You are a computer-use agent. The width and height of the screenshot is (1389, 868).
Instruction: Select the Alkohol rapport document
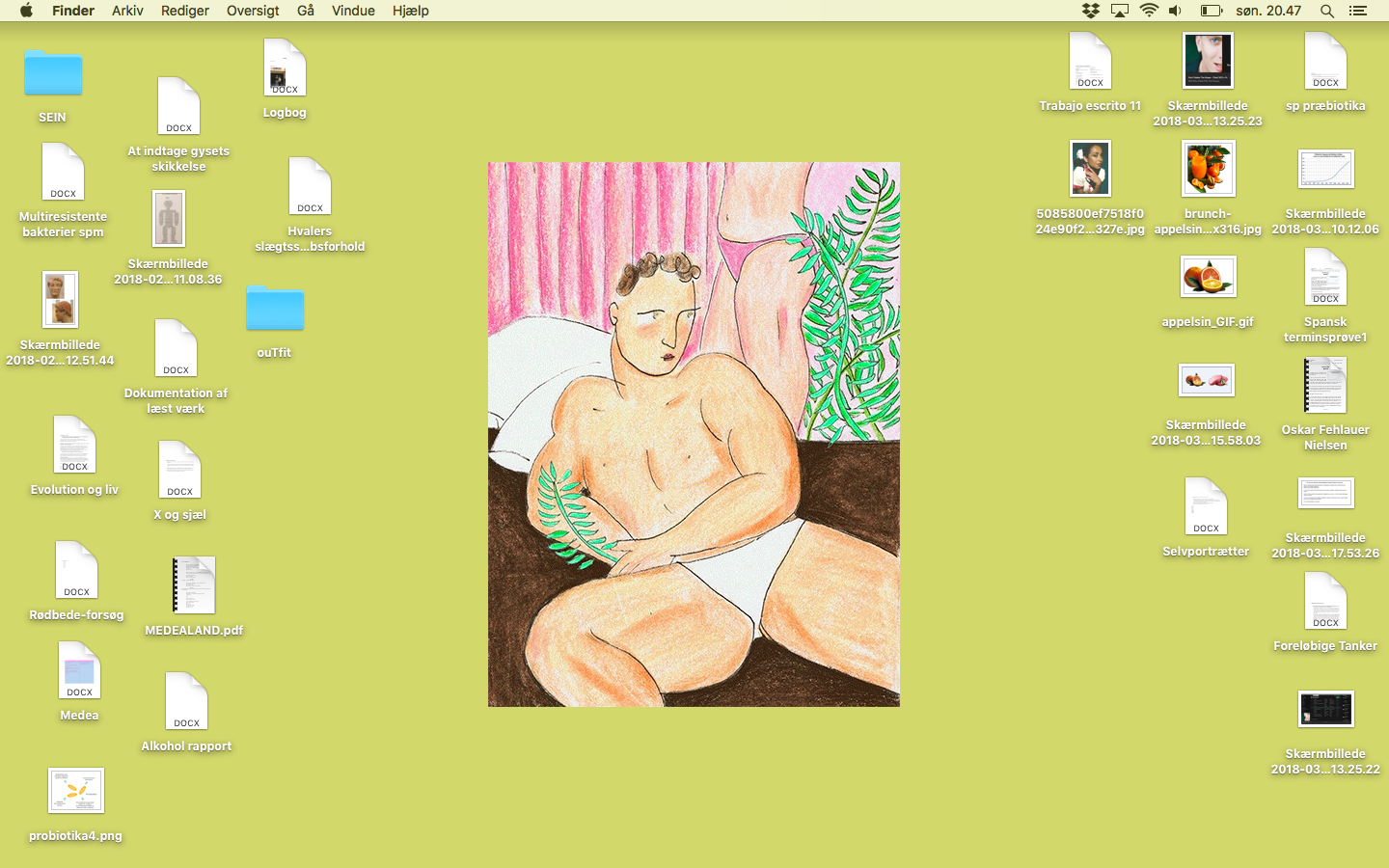(186, 702)
